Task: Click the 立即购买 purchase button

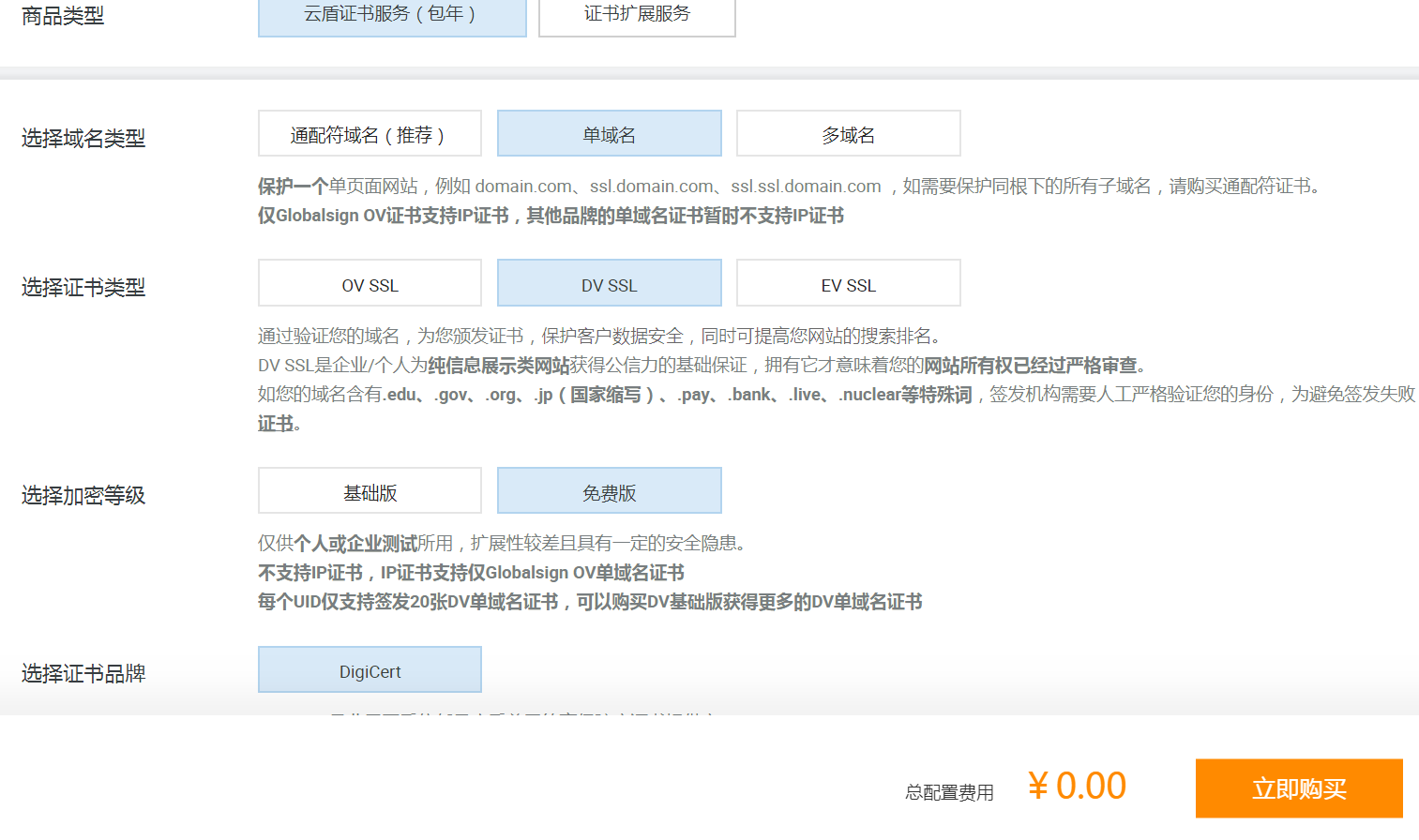Action: coord(1298,788)
